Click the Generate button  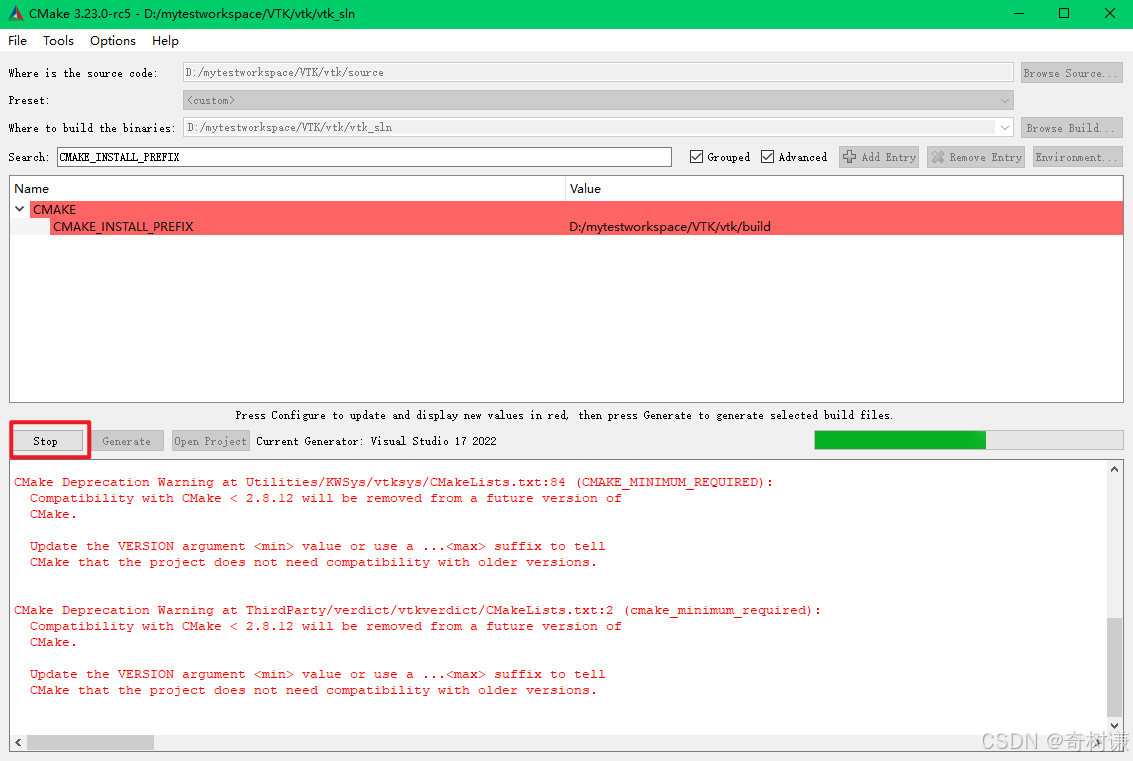click(x=126, y=441)
